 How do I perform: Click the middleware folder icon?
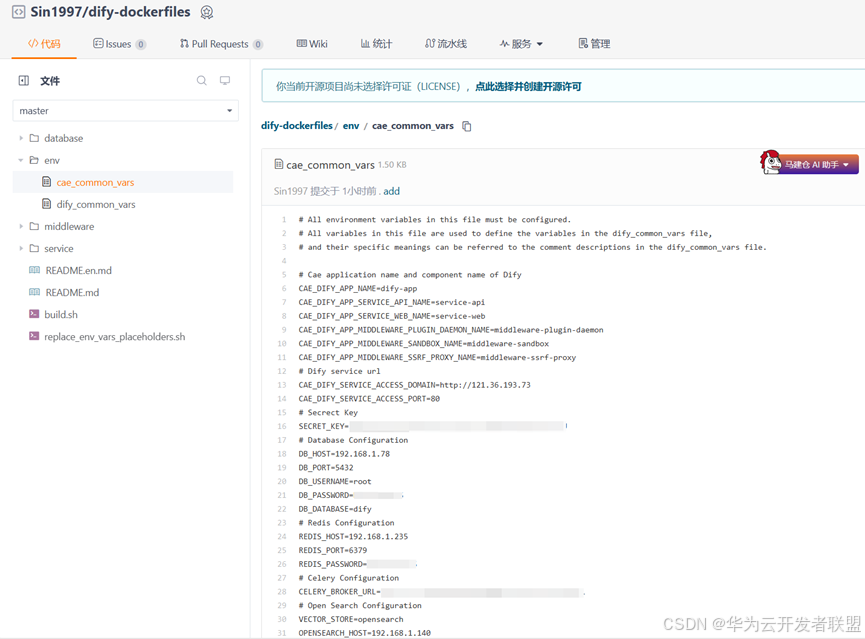34,226
